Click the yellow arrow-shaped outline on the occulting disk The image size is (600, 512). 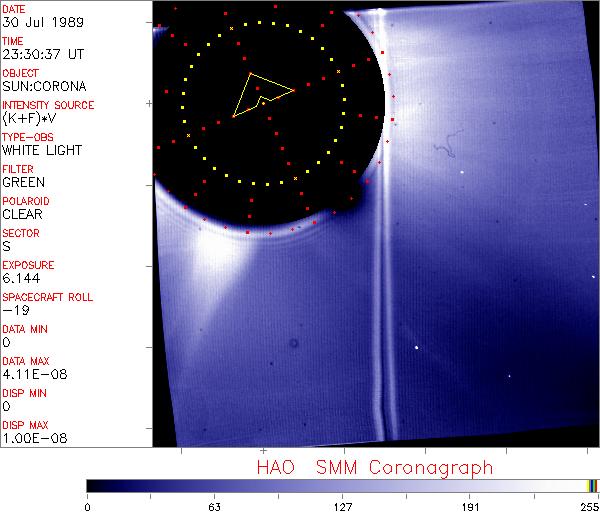[x=263, y=95]
